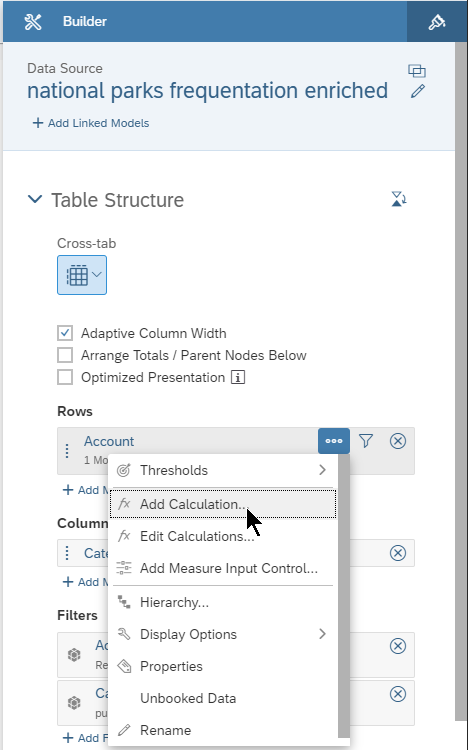Click Account more actions button
Screen dimensions: 468x750
point(334,441)
